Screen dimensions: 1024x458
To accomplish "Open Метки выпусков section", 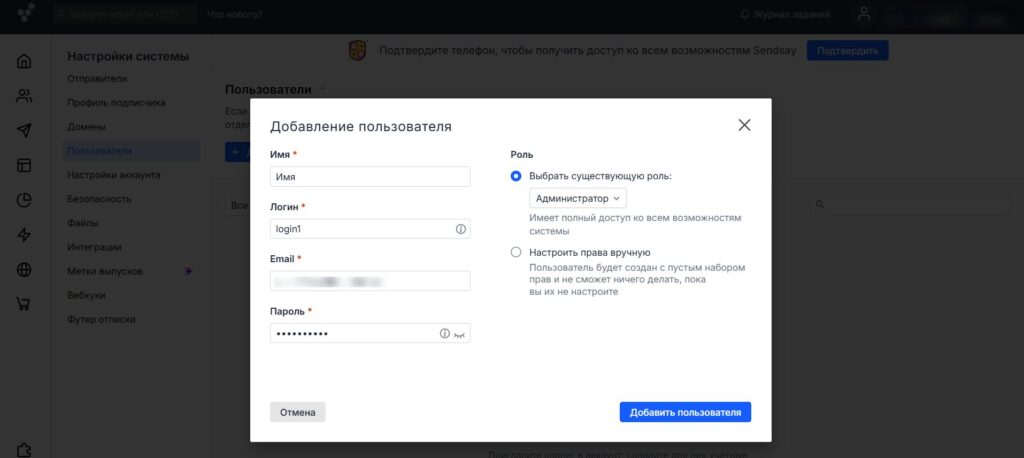I will coord(104,271).
